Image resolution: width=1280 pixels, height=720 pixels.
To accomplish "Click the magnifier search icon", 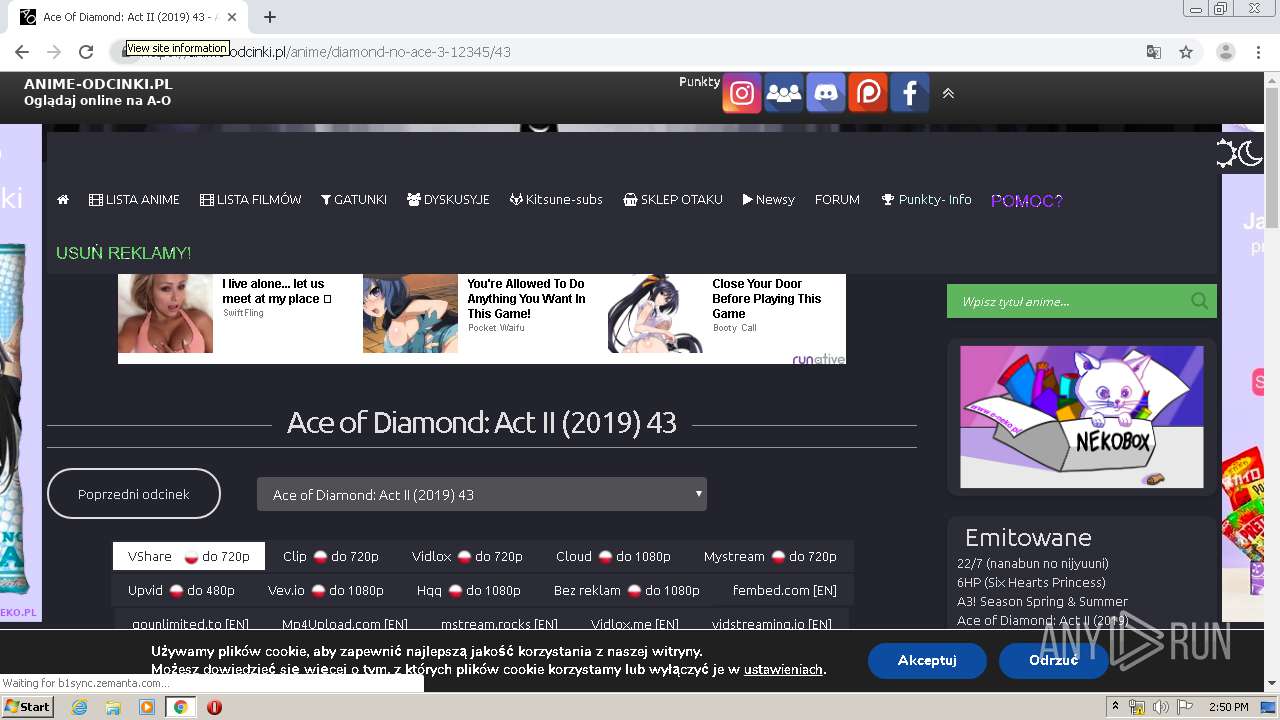I will [1199, 301].
